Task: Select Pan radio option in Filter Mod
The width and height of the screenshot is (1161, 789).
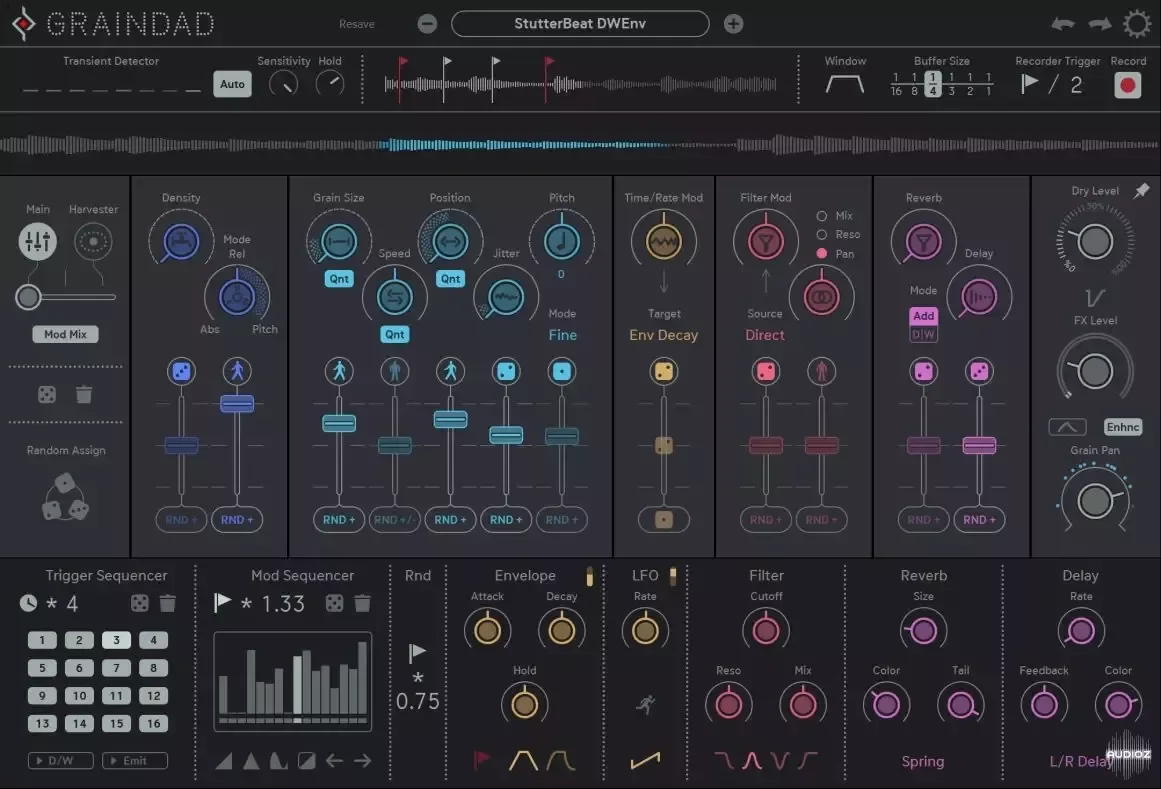Action: [821, 253]
